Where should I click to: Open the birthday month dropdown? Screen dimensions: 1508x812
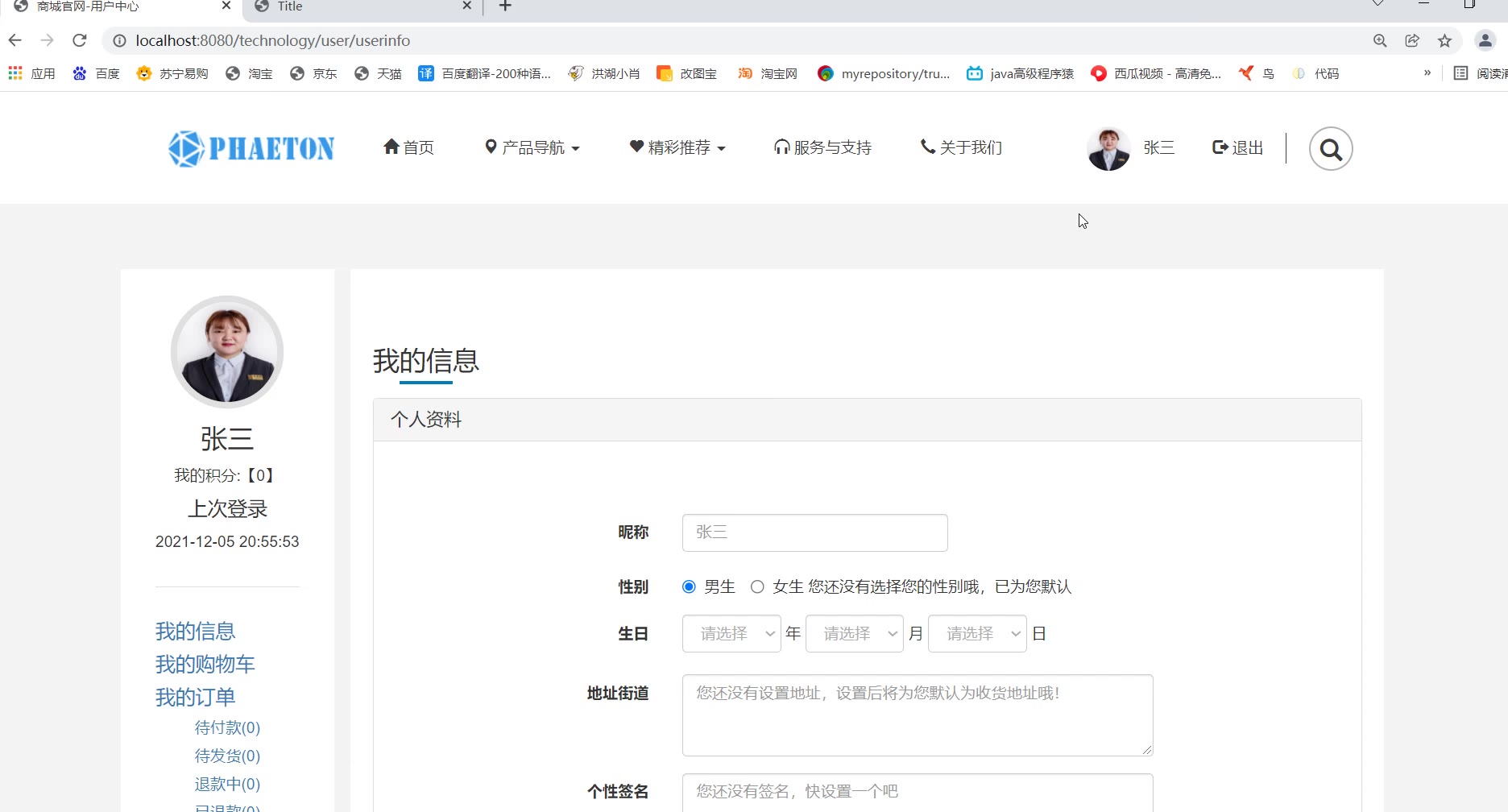point(855,634)
